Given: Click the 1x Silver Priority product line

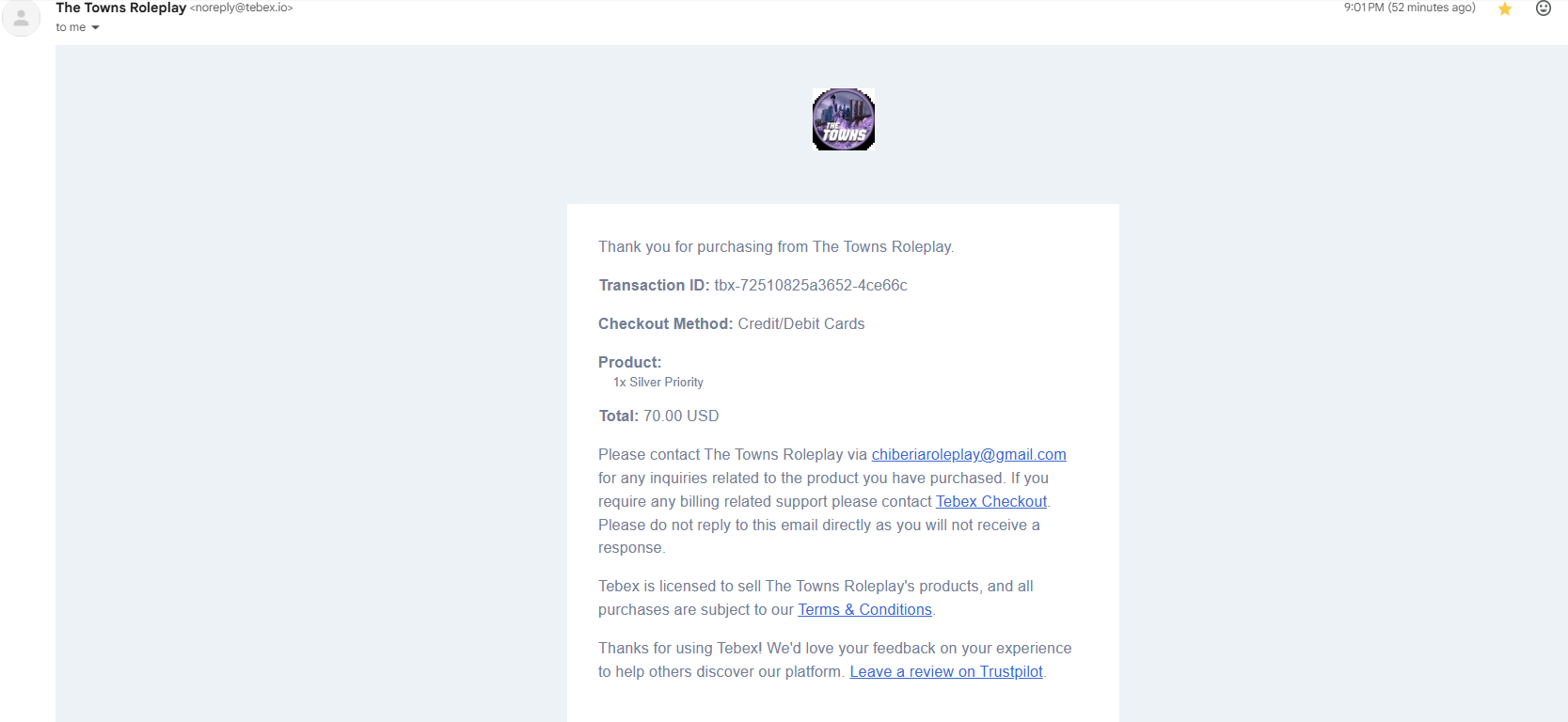Looking at the screenshot, I should (658, 383).
